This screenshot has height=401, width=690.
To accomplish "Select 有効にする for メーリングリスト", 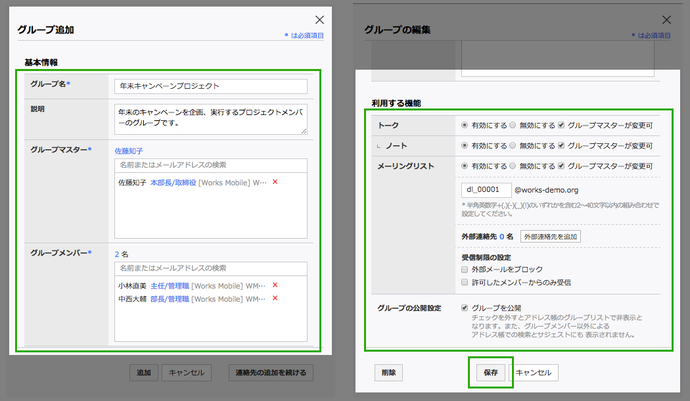I will tap(464, 166).
